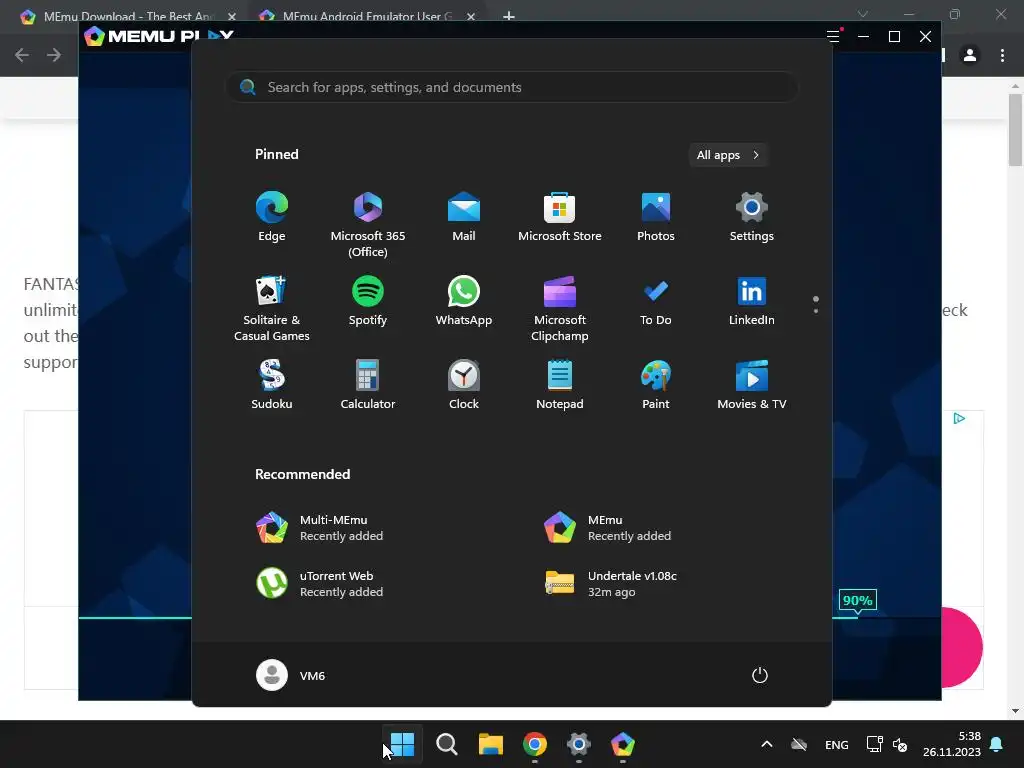
Task: Open a new browser tab
Action: pos(509,16)
